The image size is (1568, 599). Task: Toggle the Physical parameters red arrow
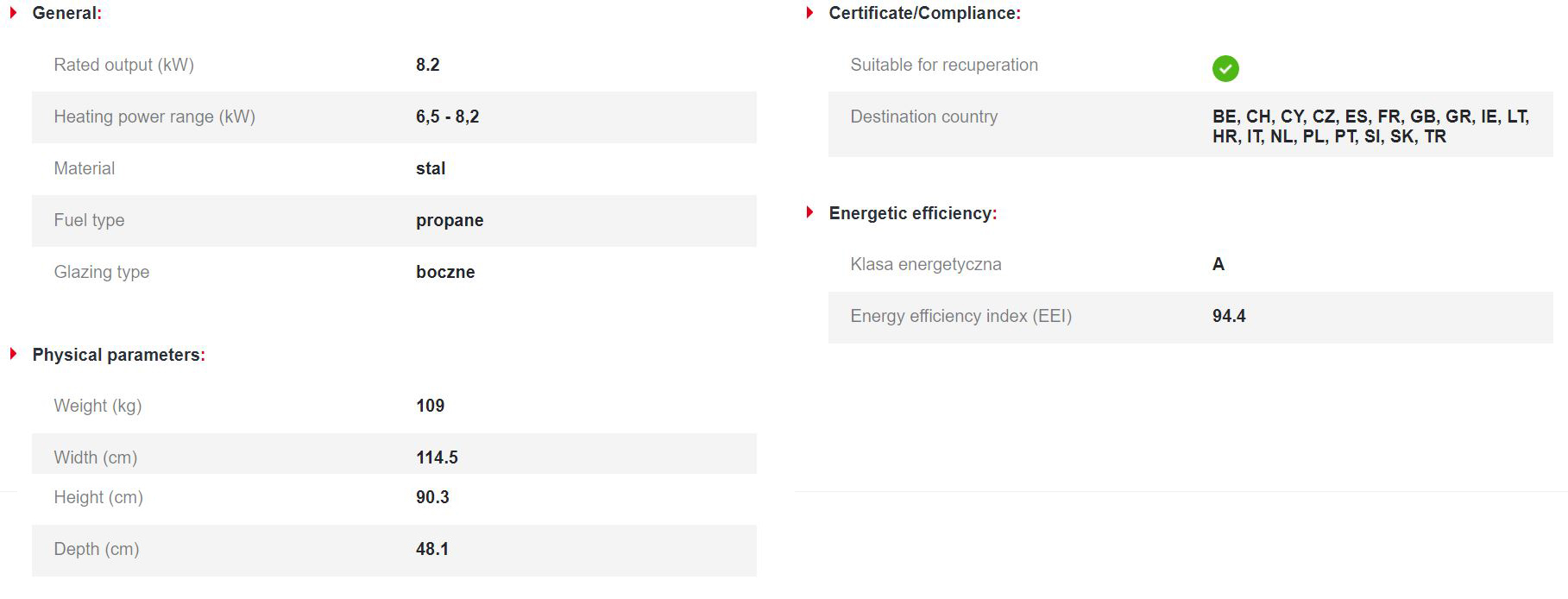[x=13, y=354]
